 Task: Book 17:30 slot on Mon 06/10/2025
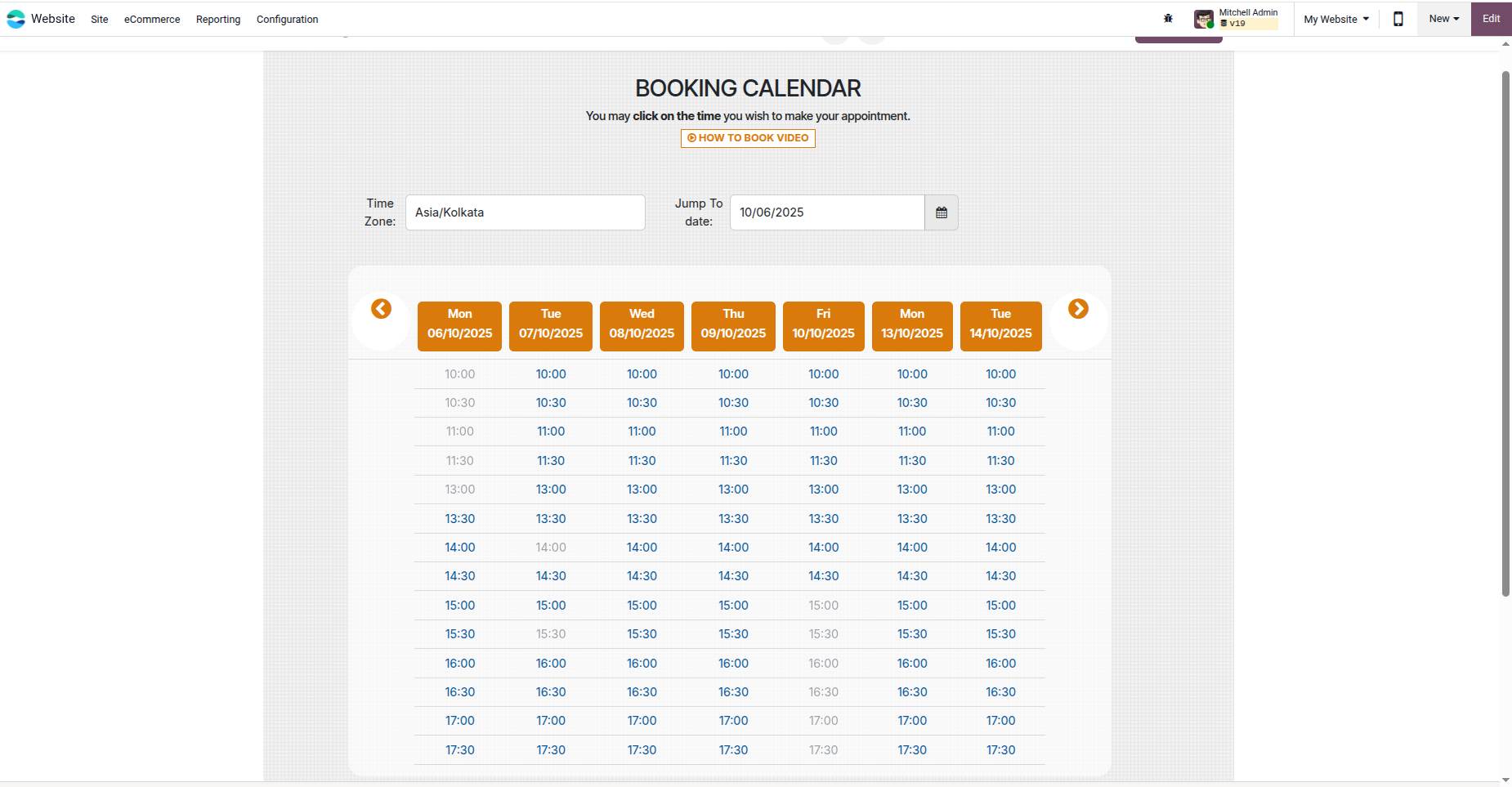[x=460, y=750]
